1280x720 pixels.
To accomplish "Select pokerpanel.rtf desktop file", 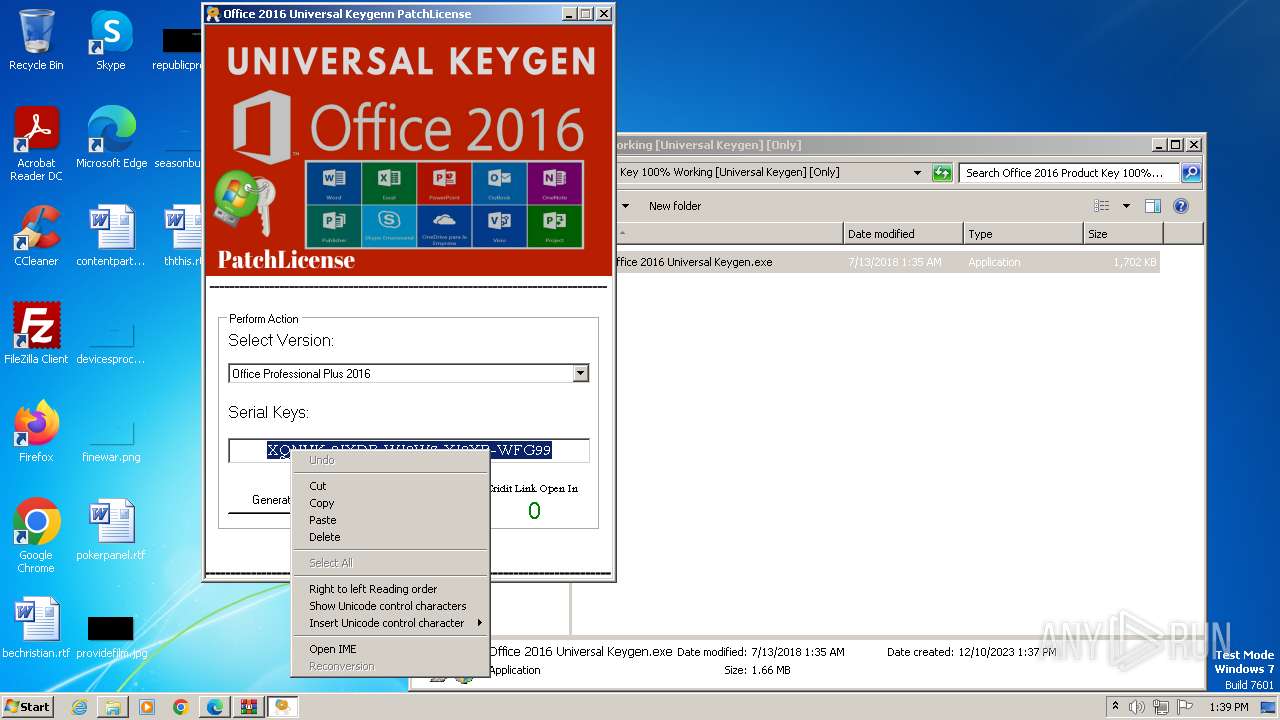I will [111, 530].
